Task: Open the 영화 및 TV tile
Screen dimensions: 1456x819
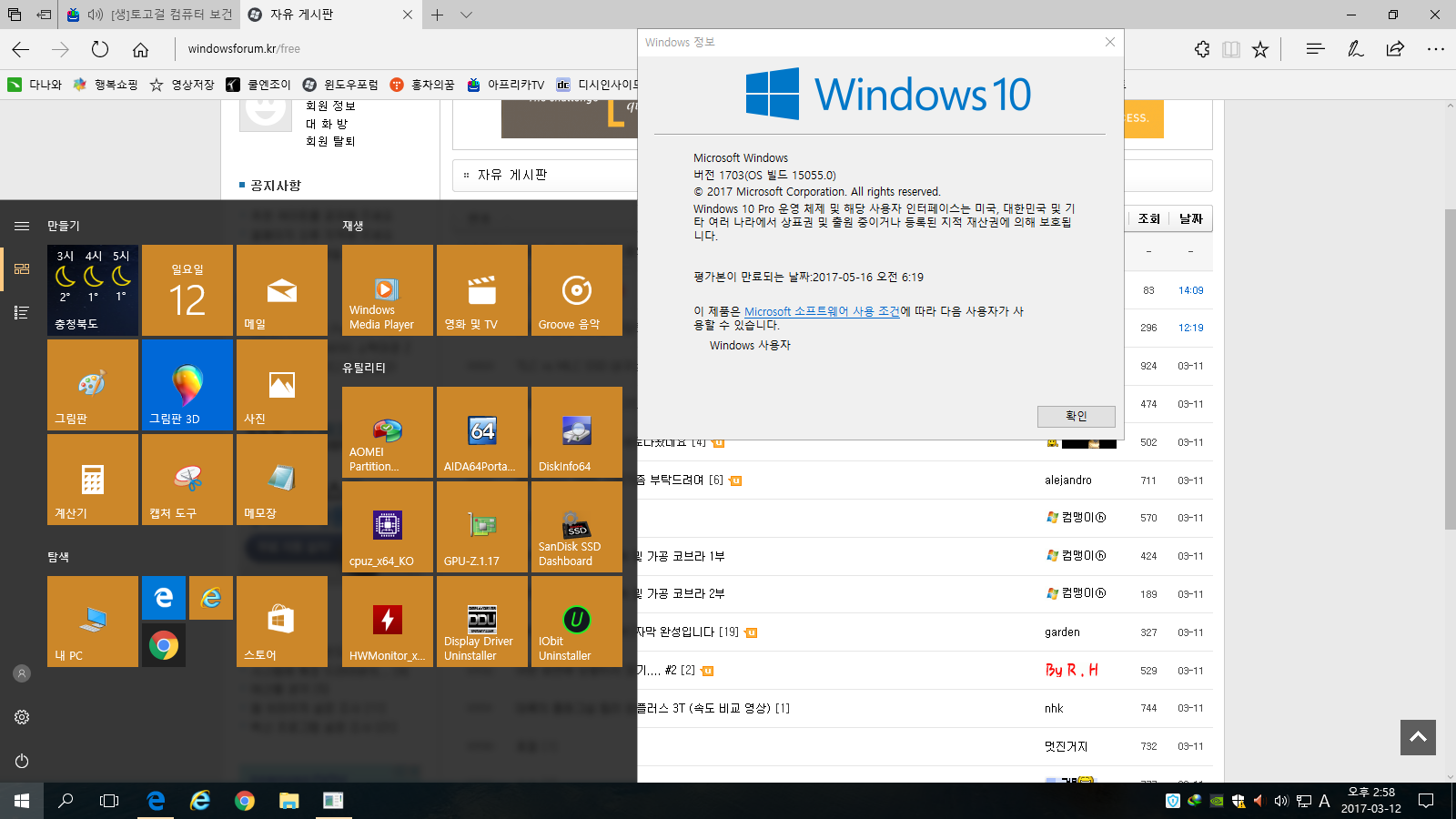Action: tap(482, 290)
